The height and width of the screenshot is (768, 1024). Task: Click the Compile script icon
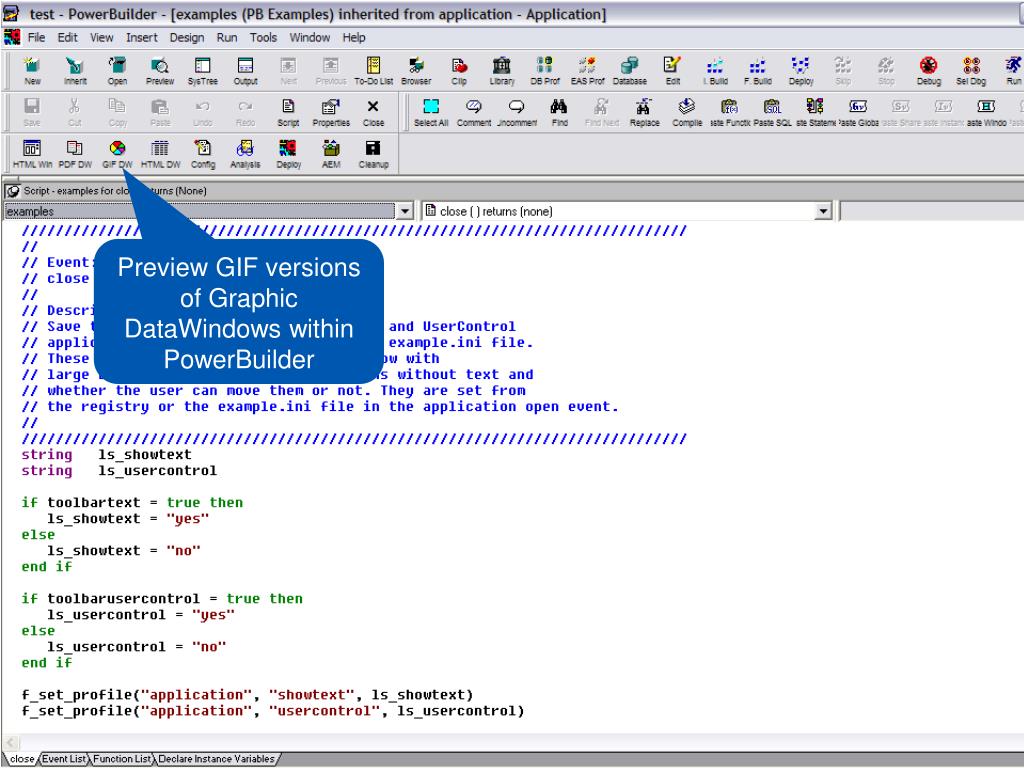coord(687,112)
